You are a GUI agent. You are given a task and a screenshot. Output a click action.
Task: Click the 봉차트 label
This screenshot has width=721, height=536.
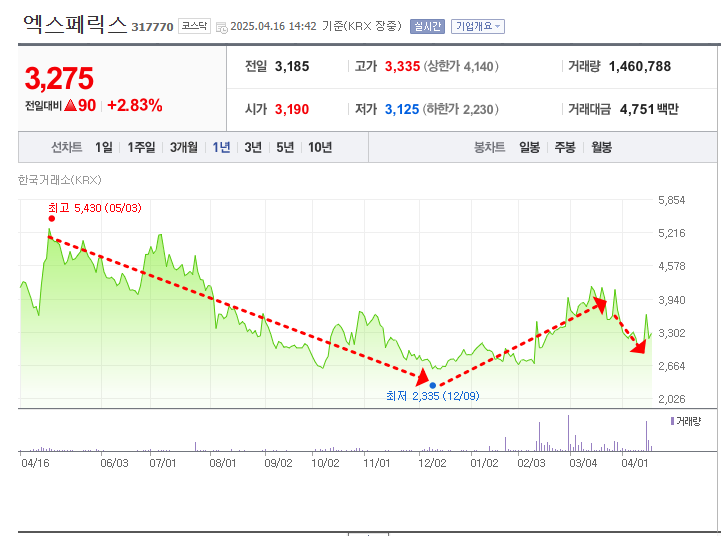[x=490, y=147]
